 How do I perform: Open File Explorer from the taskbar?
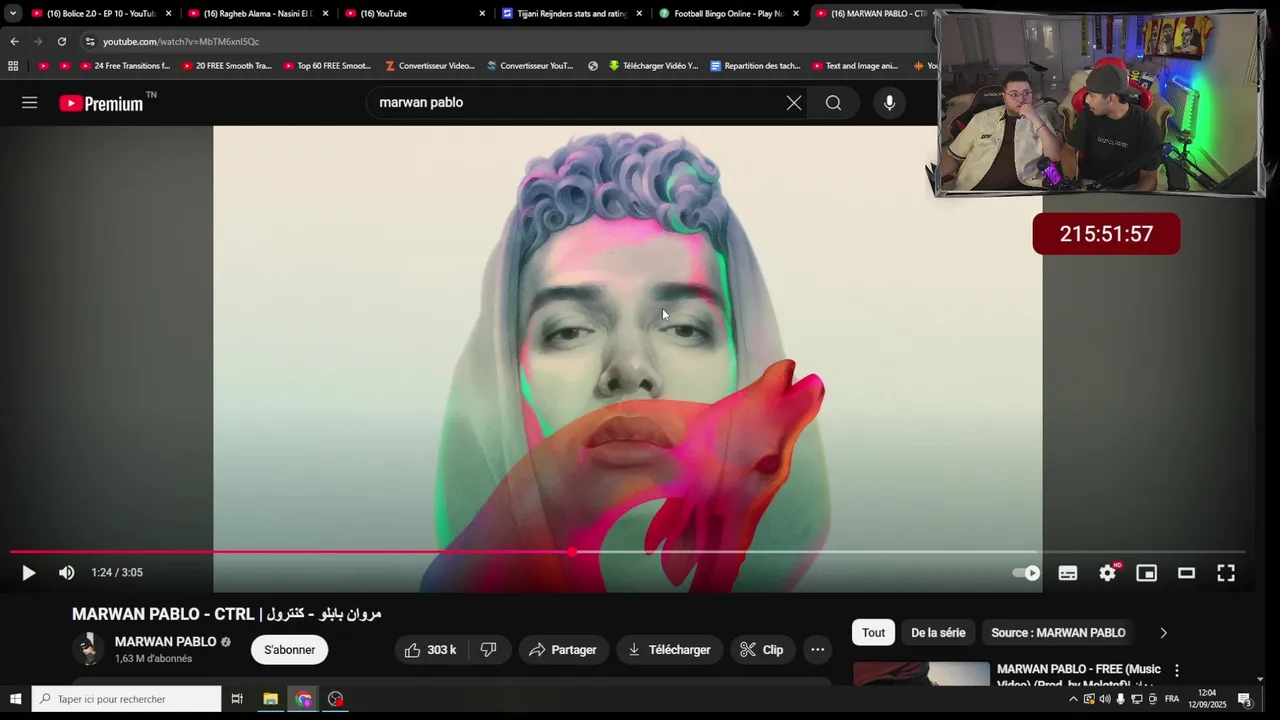pyautogui.click(x=270, y=699)
